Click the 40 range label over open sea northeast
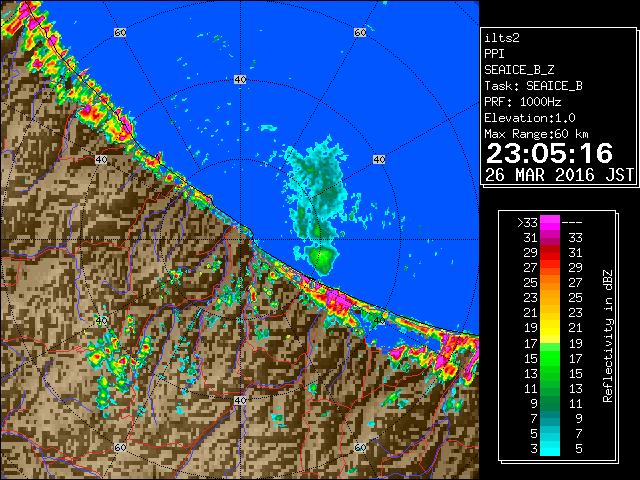 pos(379,160)
